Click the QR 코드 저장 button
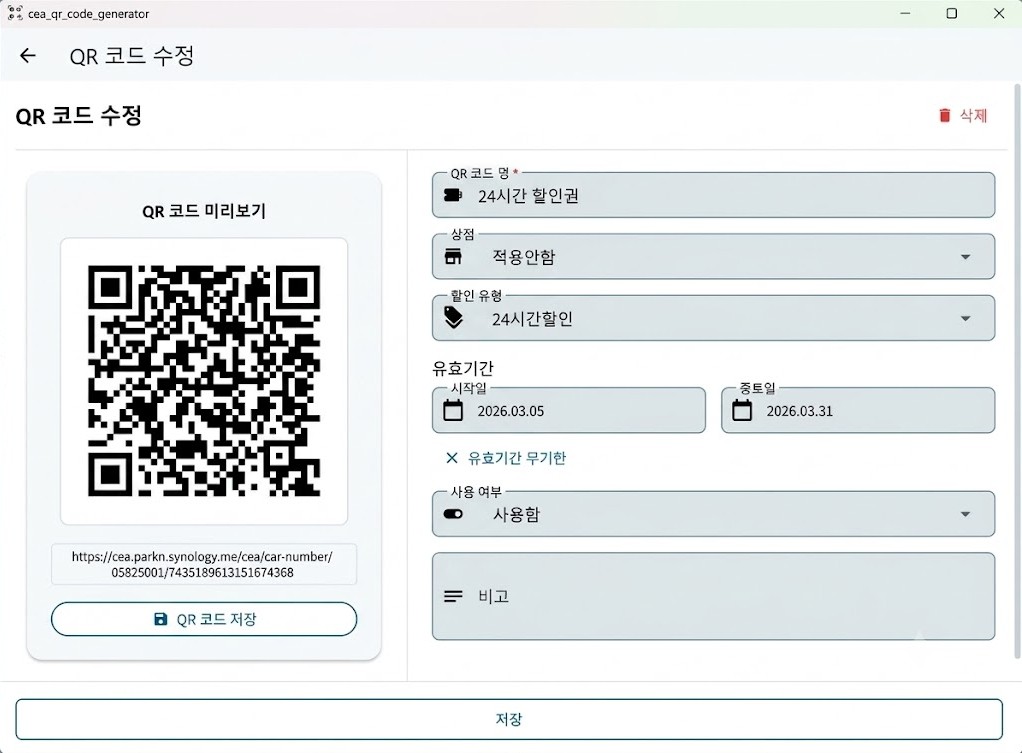 pyautogui.click(x=204, y=619)
